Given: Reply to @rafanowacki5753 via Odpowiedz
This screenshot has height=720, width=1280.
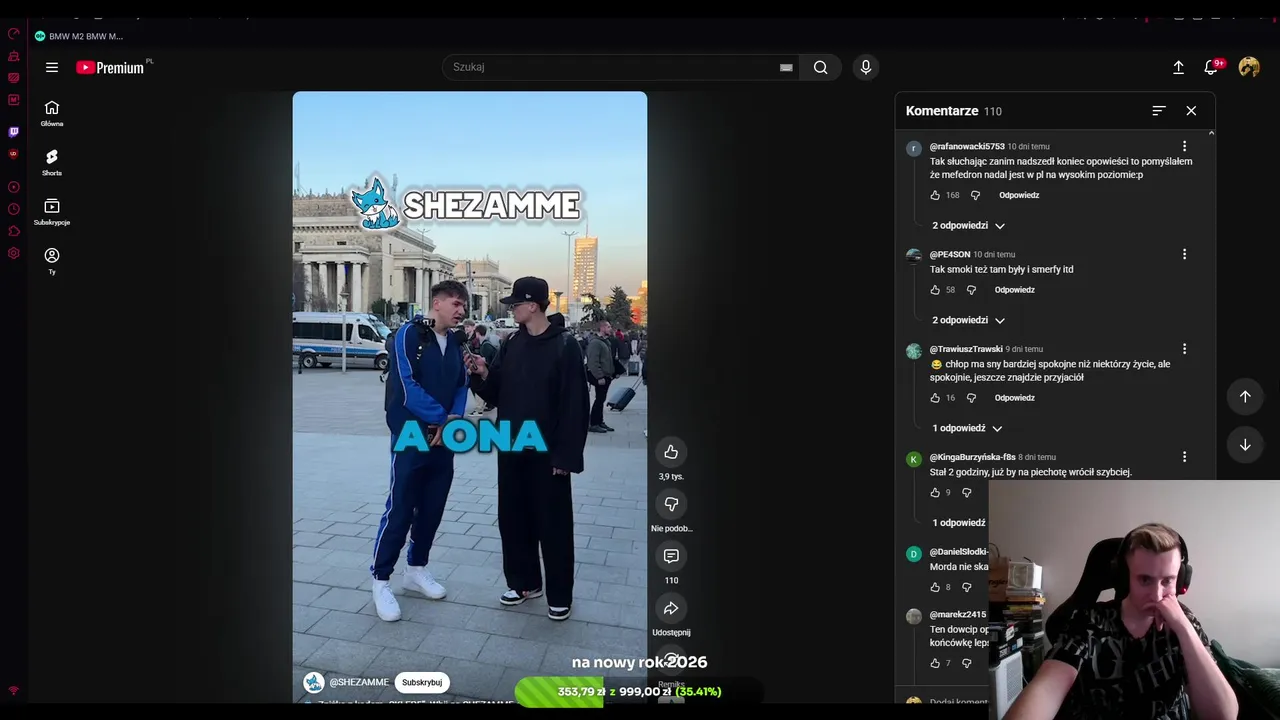Looking at the screenshot, I should 1019,195.
